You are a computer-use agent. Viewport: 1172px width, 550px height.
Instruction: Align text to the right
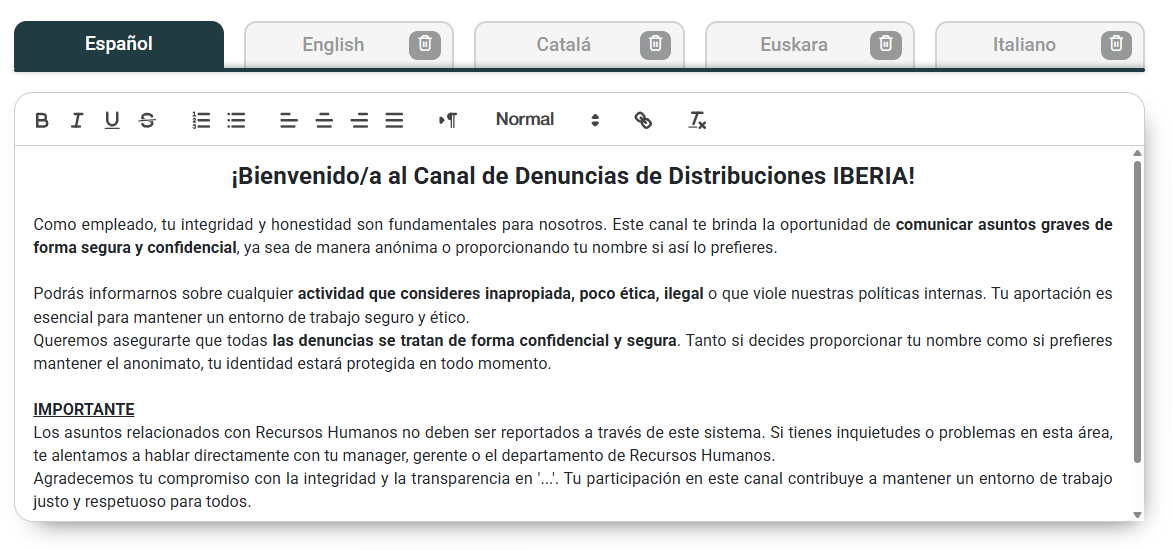click(x=360, y=120)
